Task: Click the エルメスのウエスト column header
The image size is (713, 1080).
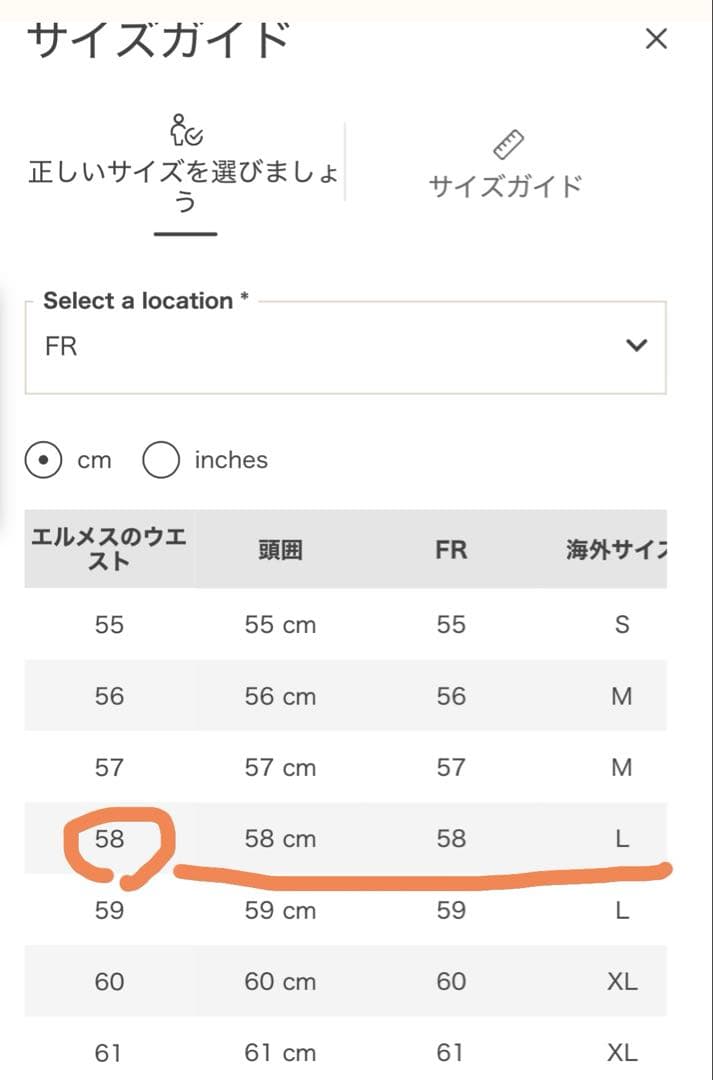Action: pyautogui.click(x=106, y=549)
